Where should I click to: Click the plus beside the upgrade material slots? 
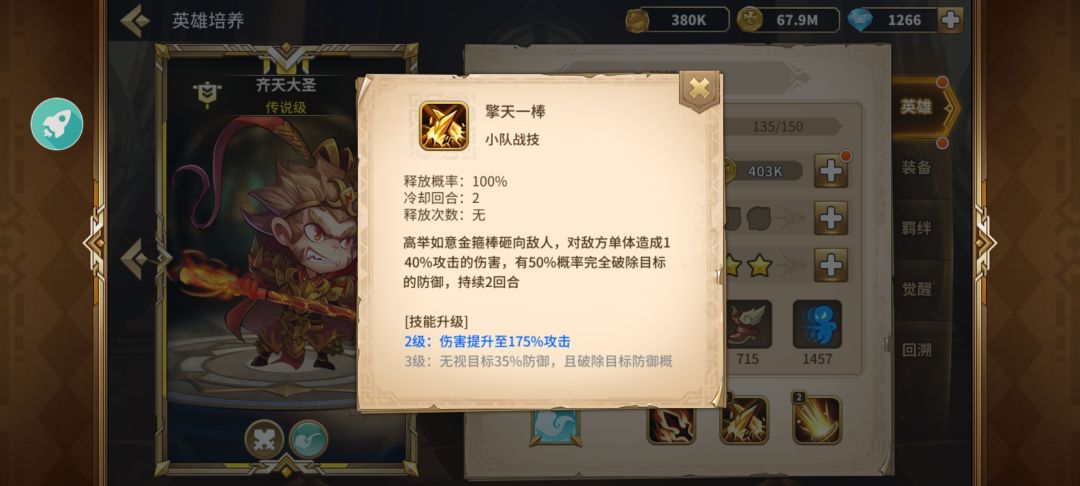[831, 218]
